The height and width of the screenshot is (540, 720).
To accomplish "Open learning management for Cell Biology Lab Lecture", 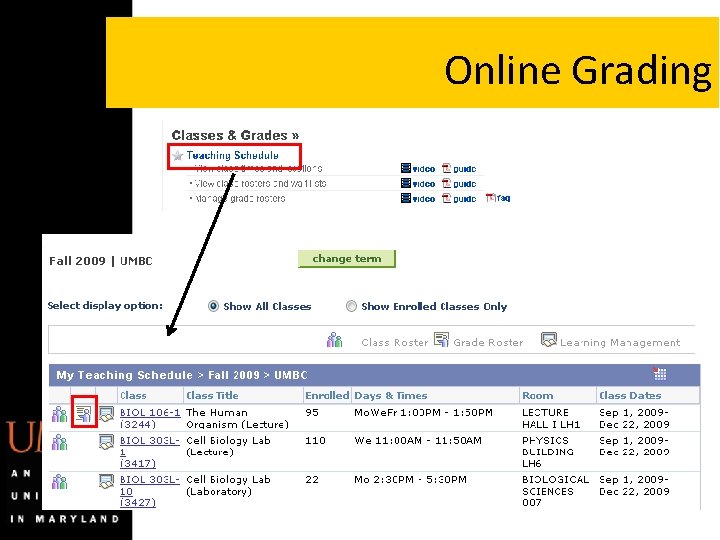I will pos(106,442).
